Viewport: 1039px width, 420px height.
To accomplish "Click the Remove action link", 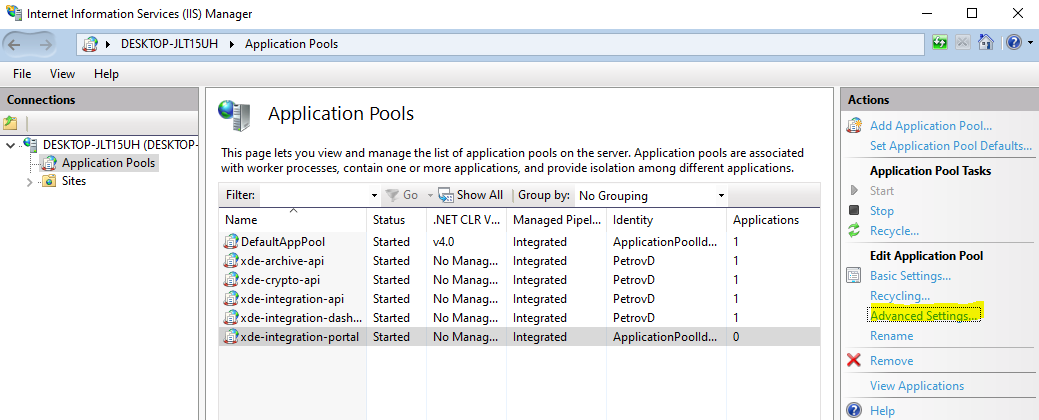I will tap(891, 360).
